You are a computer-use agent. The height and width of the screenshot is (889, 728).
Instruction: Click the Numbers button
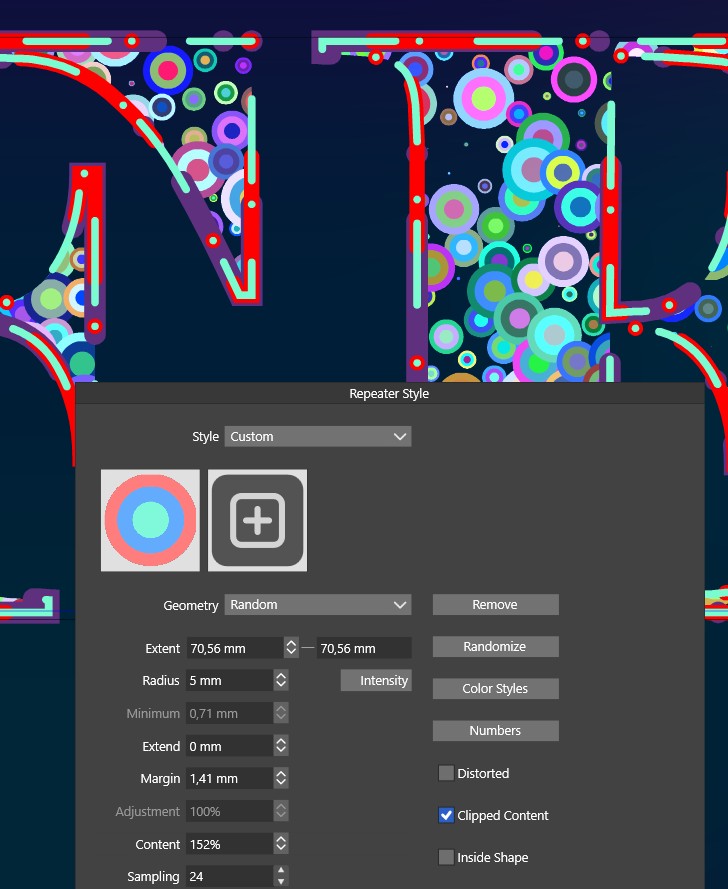(495, 731)
